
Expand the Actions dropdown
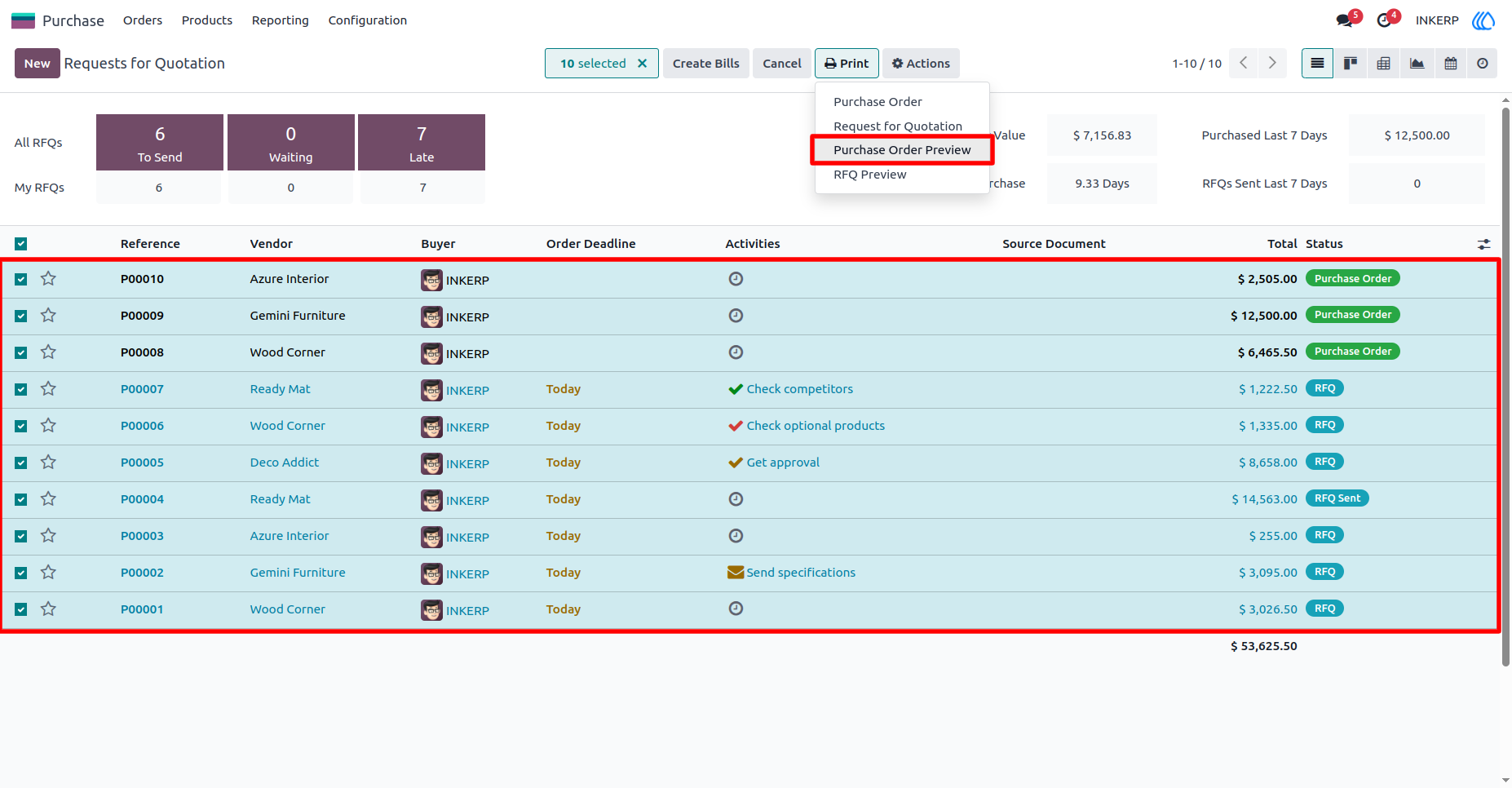(921, 64)
